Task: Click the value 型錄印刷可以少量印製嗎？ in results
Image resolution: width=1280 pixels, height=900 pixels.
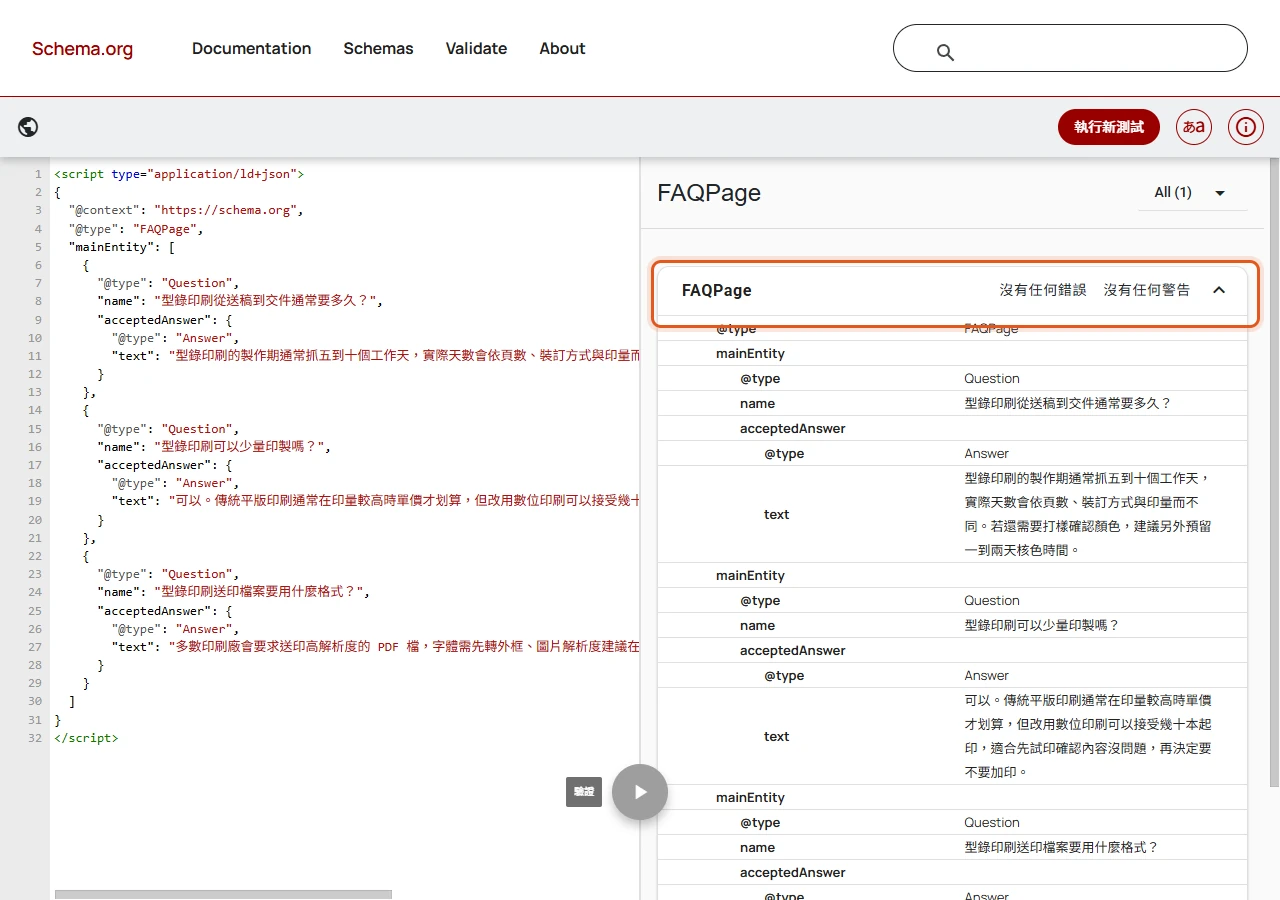Action: 1042,625
